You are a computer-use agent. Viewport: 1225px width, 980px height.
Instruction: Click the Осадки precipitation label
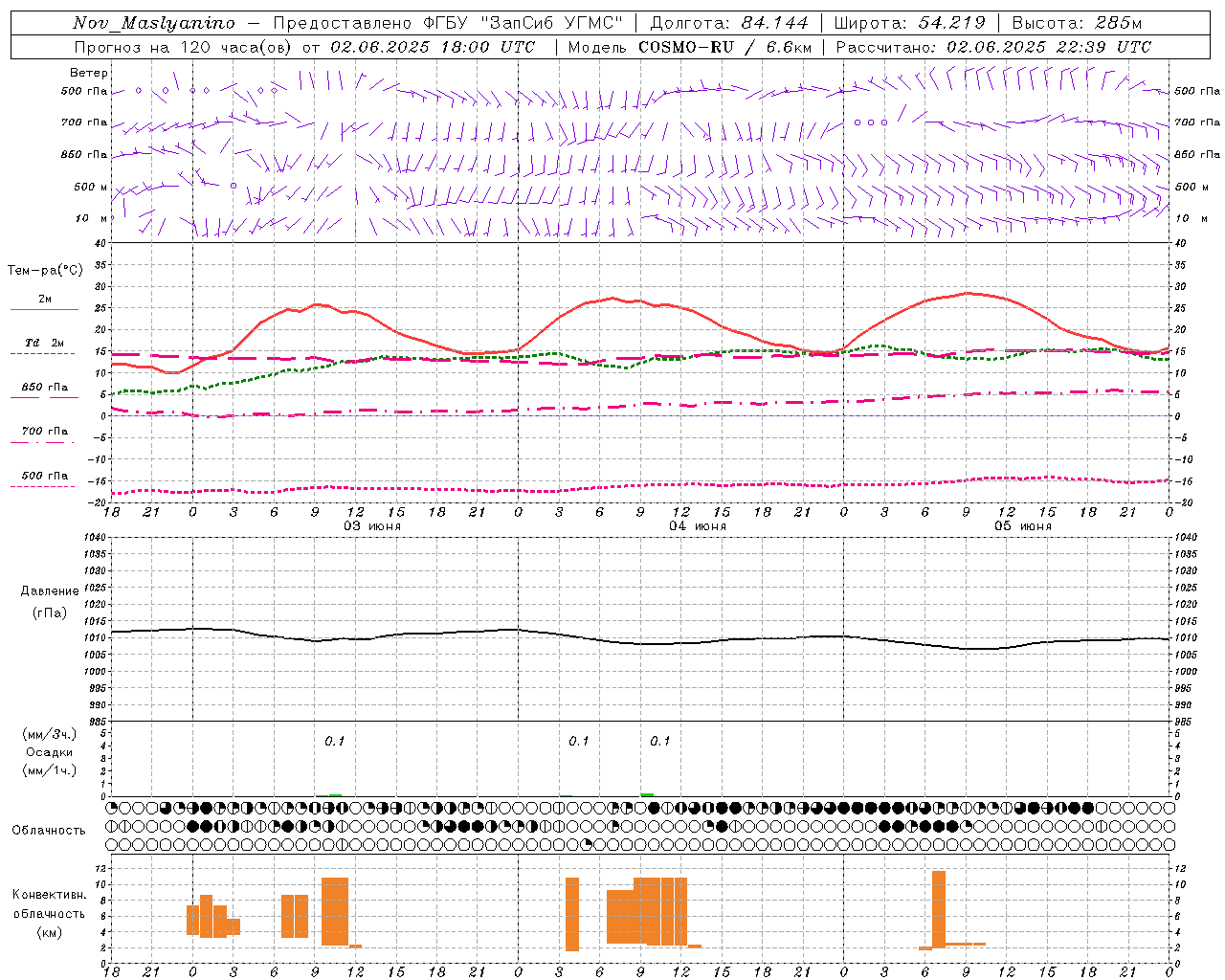50,752
